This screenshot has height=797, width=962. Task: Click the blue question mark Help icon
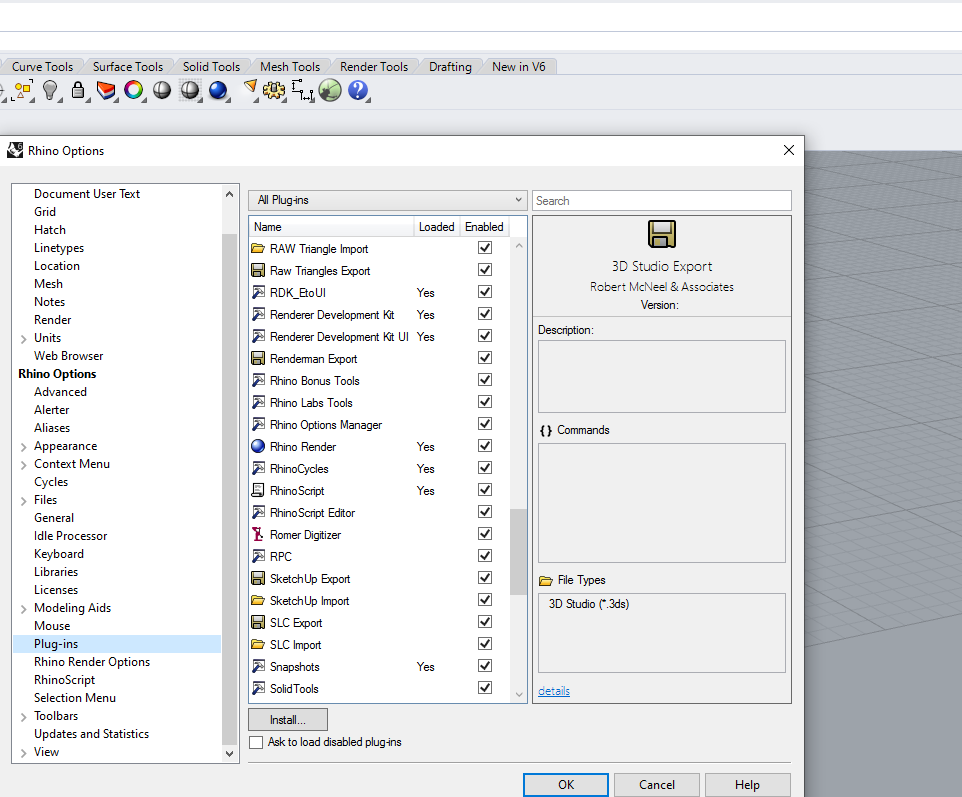pos(358,91)
